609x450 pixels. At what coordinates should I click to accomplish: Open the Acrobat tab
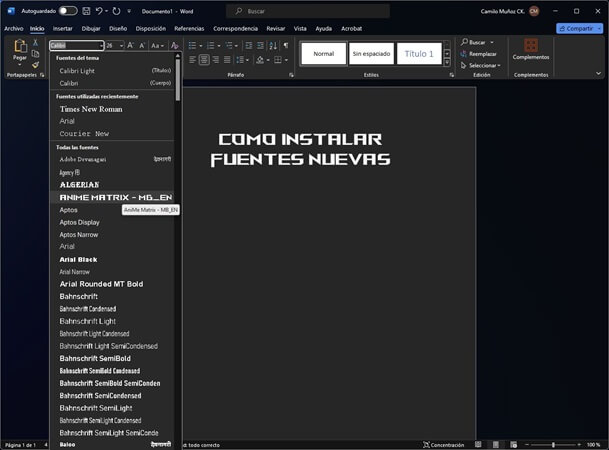tap(351, 28)
